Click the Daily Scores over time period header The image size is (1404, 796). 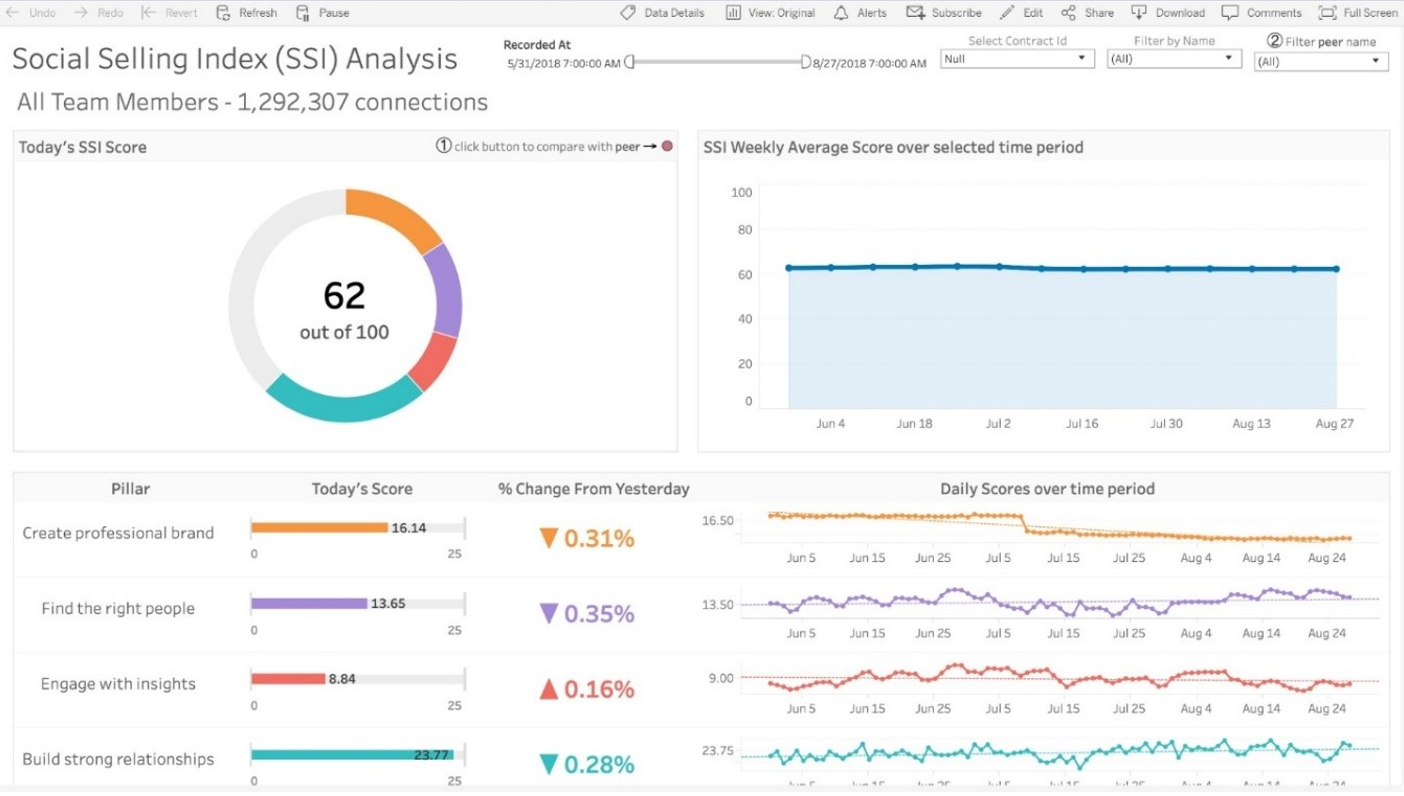click(x=1047, y=489)
